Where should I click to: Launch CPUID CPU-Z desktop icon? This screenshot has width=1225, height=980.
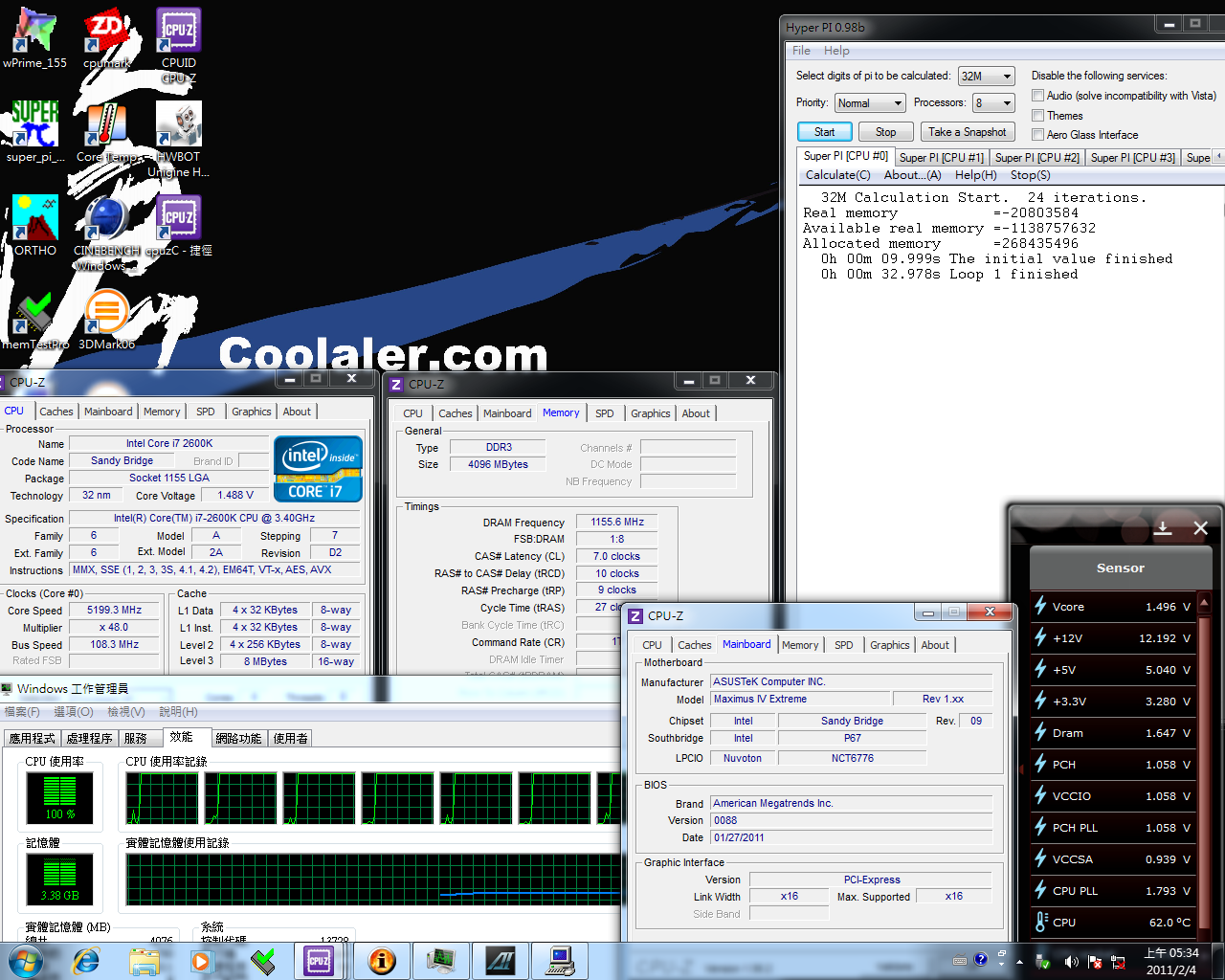[179, 46]
